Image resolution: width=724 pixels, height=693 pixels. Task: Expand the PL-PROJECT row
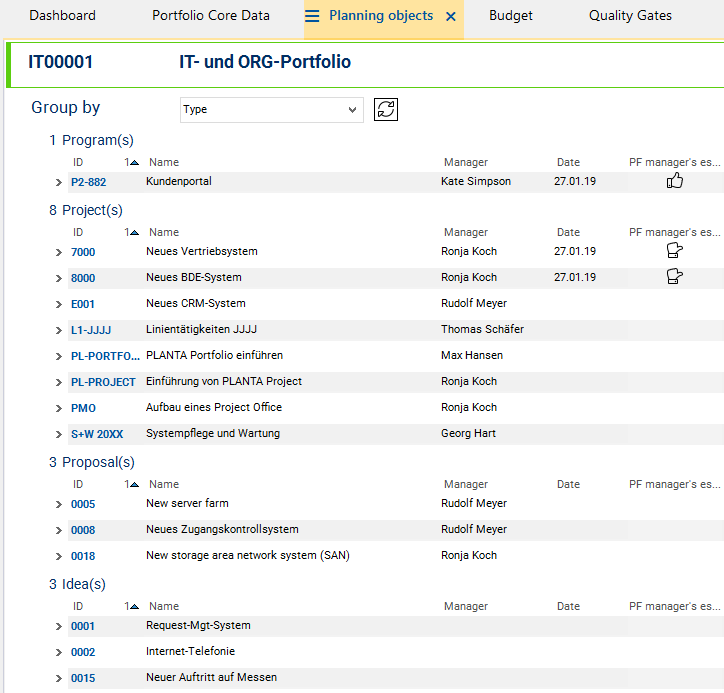coord(59,382)
